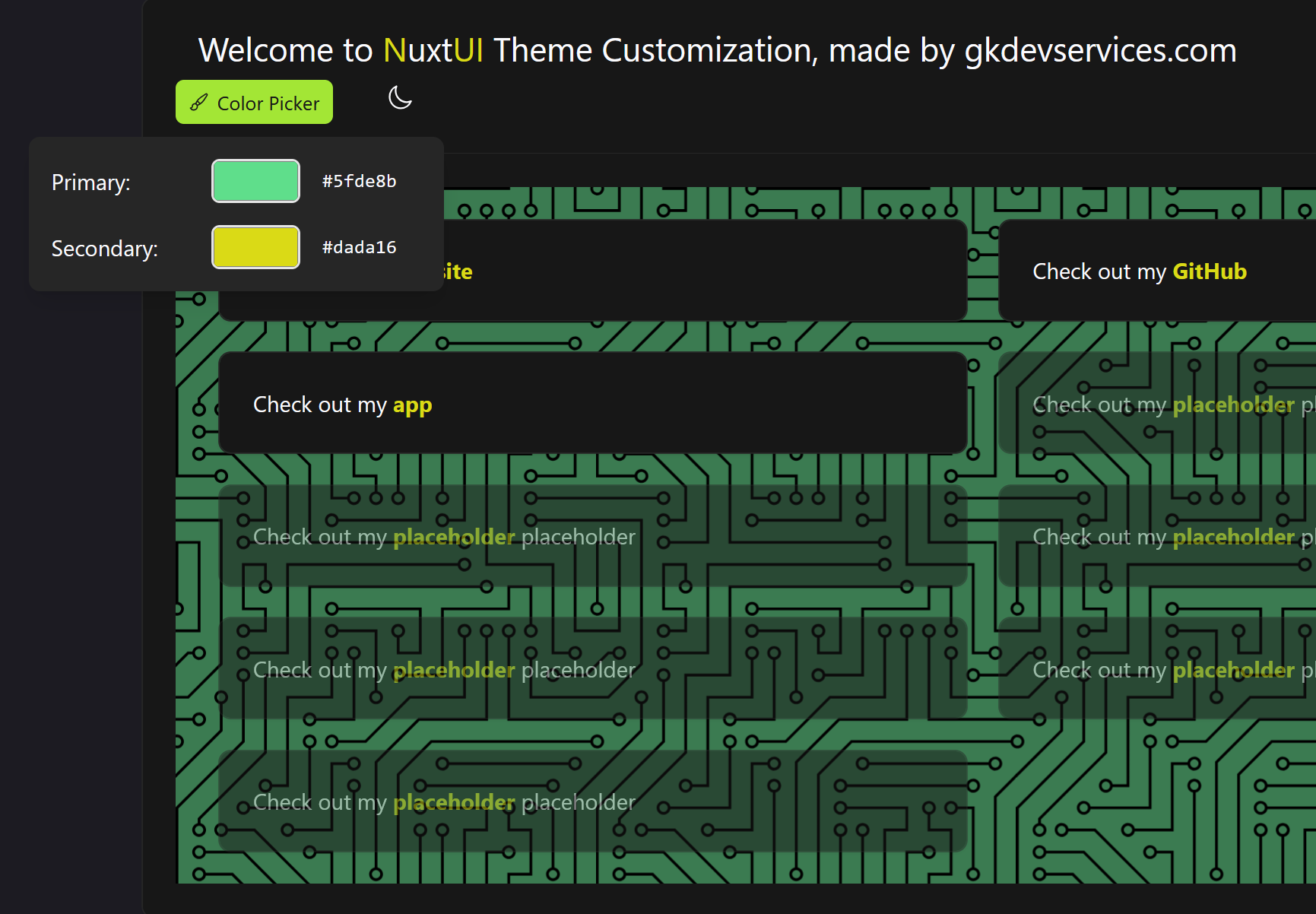
Task: Toggle dark mode with the moon icon
Action: (400, 97)
